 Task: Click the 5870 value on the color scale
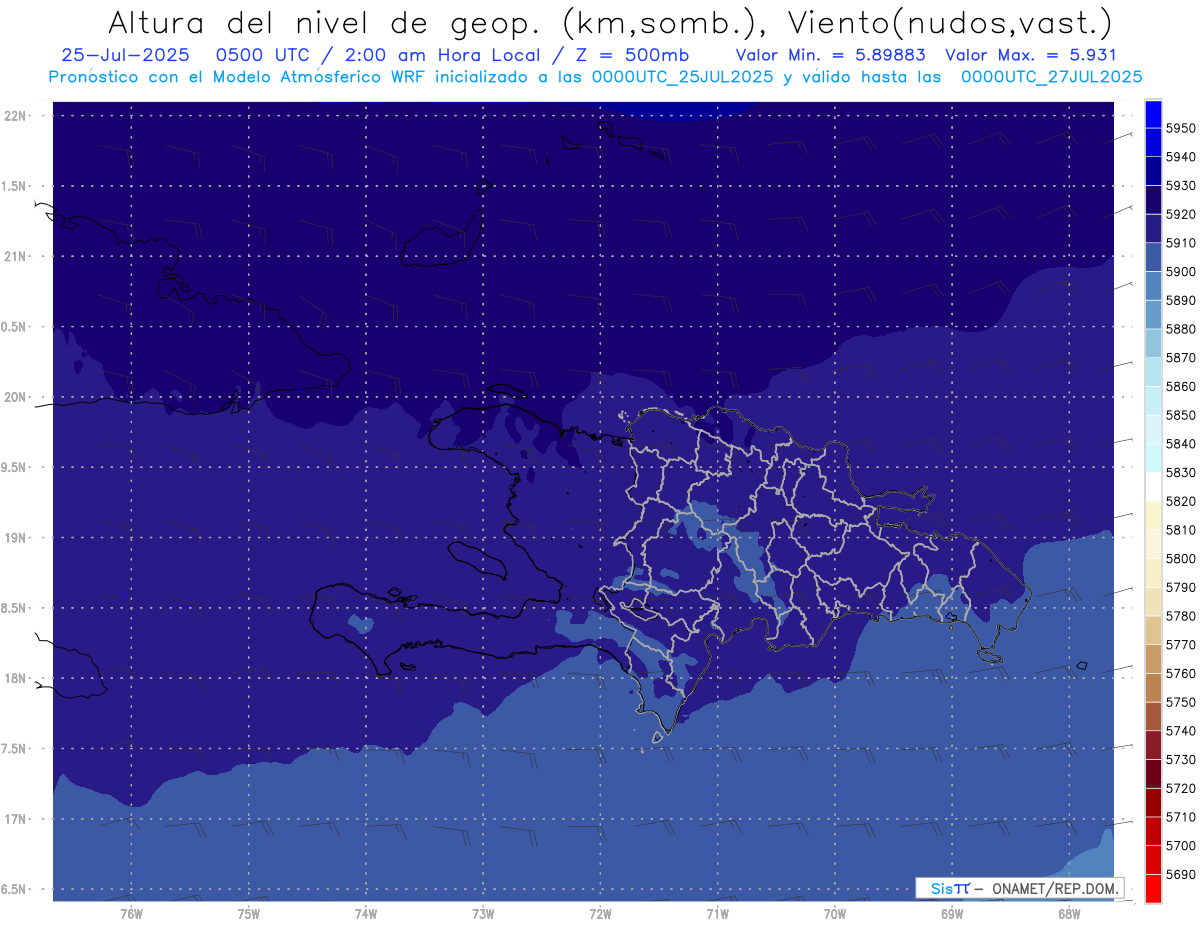pos(1181,358)
